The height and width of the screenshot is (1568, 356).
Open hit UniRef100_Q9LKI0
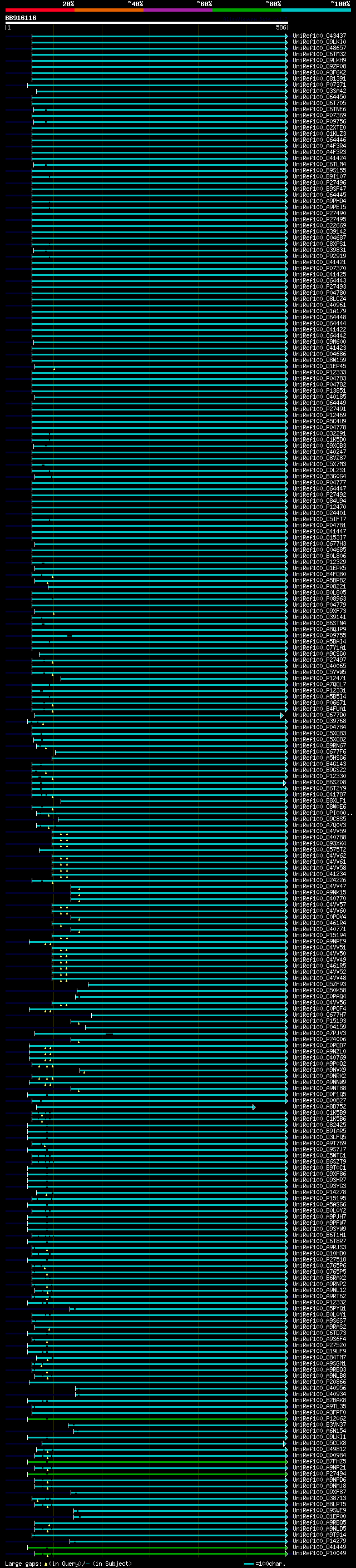319,42
